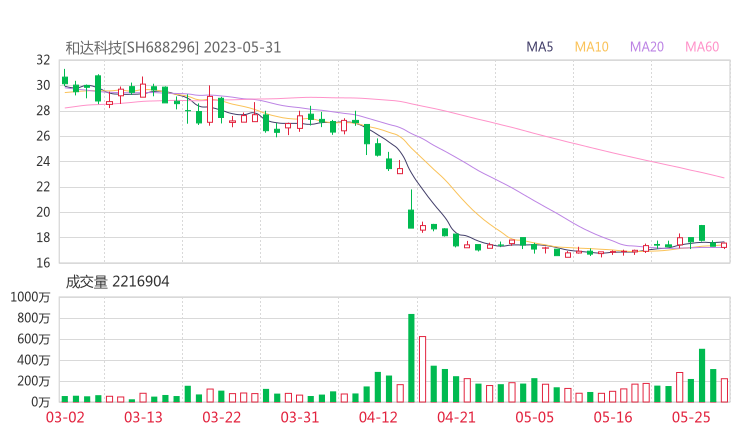The width and height of the screenshot is (740, 440).
Task: Click the 200万 volume axis label
Action: coord(33,381)
